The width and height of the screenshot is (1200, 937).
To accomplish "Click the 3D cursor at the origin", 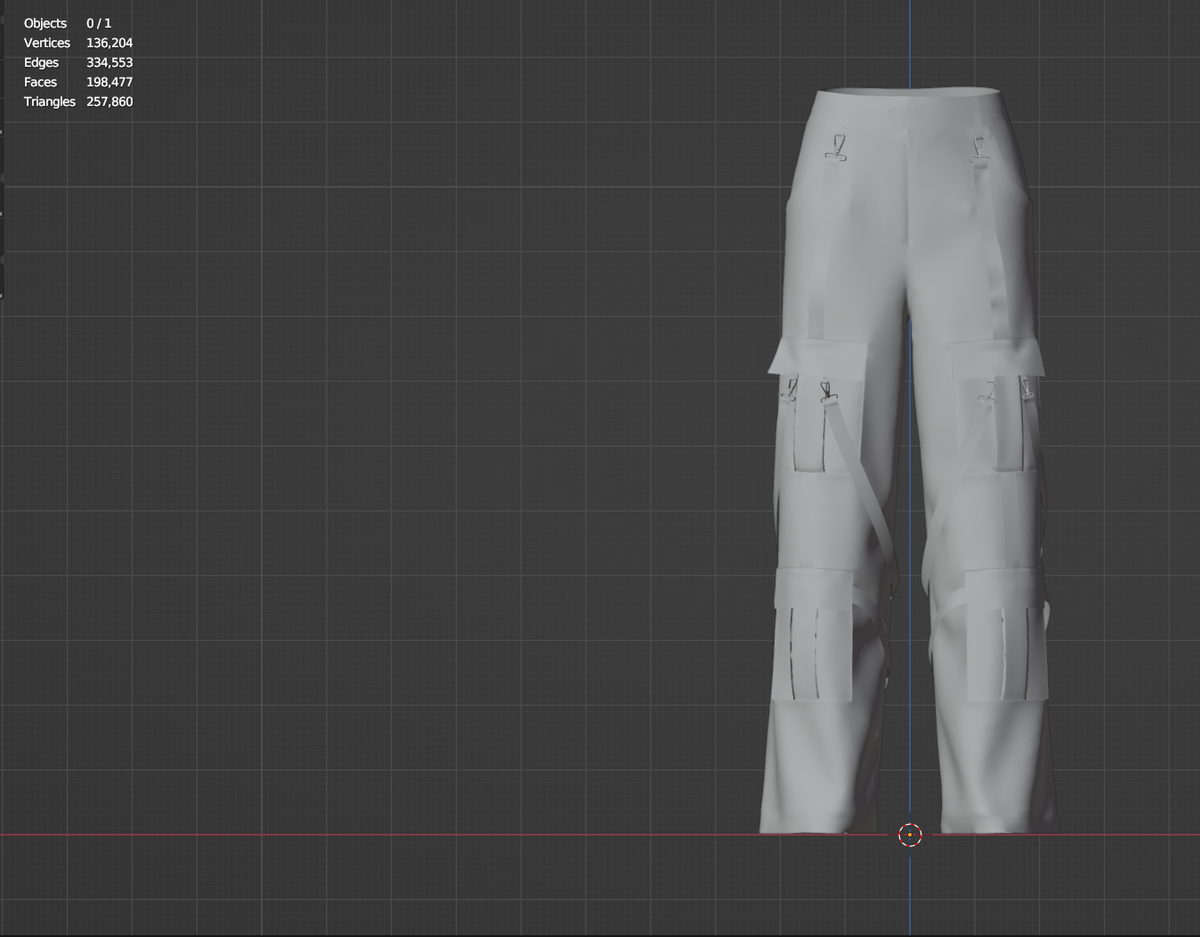I will pyautogui.click(x=910, y=834).
